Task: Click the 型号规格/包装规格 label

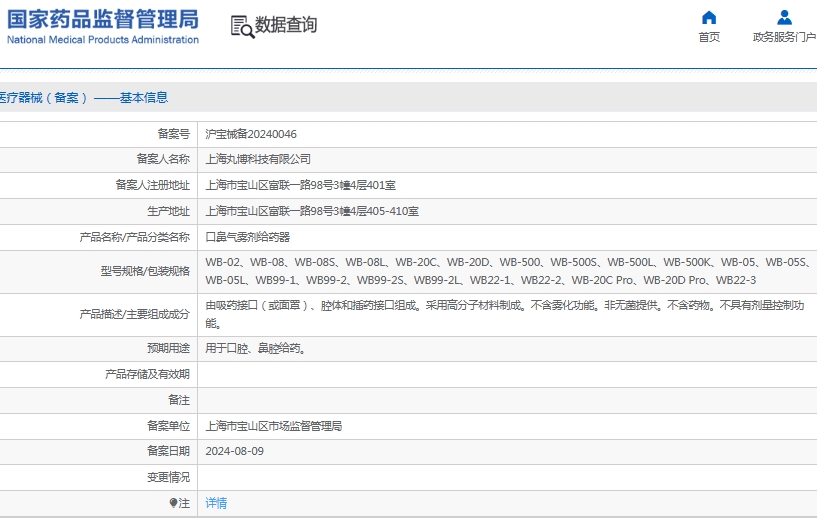Action: (145, 271)
